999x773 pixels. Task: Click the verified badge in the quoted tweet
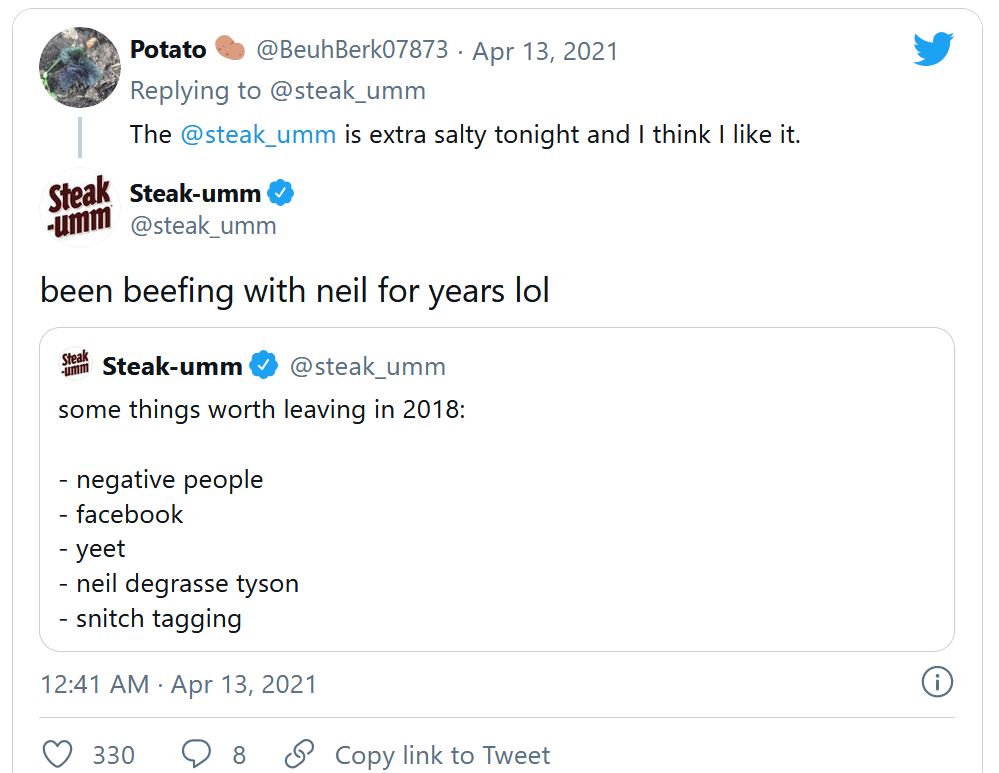262,366
